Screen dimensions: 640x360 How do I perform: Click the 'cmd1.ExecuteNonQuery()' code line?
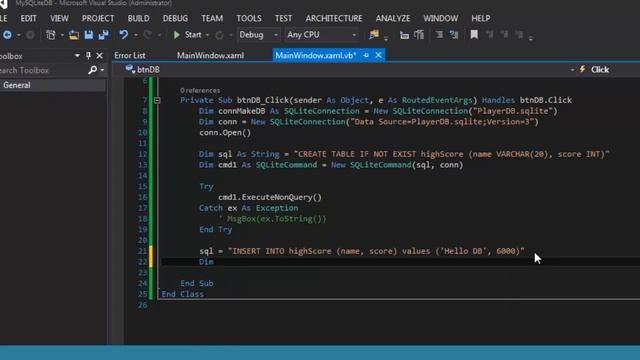pos(270,197)
